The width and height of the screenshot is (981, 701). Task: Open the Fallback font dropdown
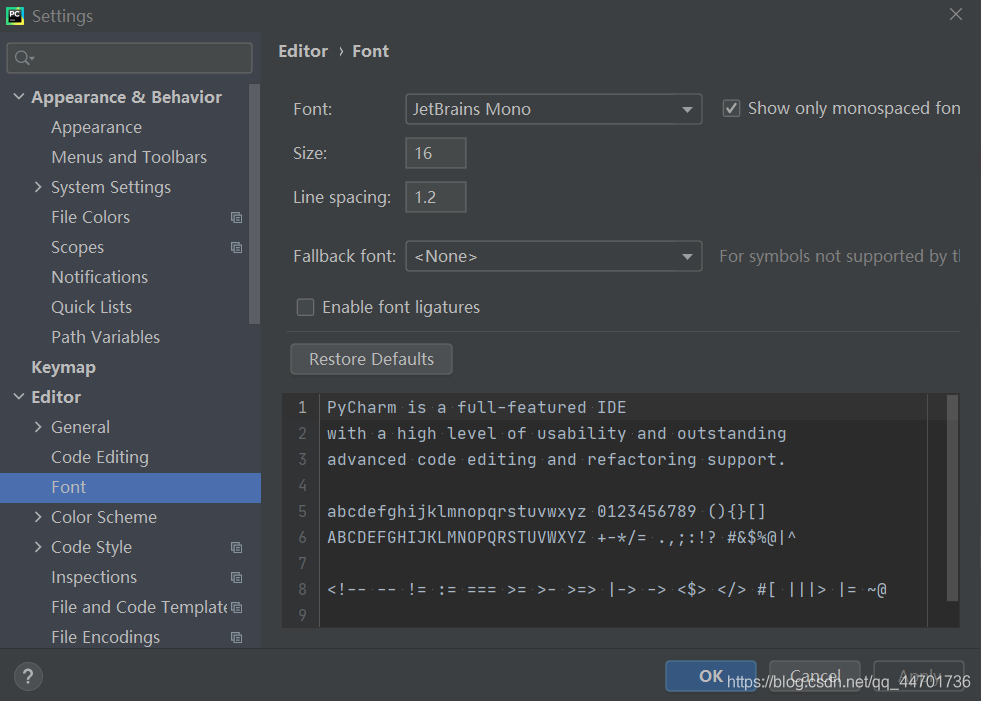point(554,256)
